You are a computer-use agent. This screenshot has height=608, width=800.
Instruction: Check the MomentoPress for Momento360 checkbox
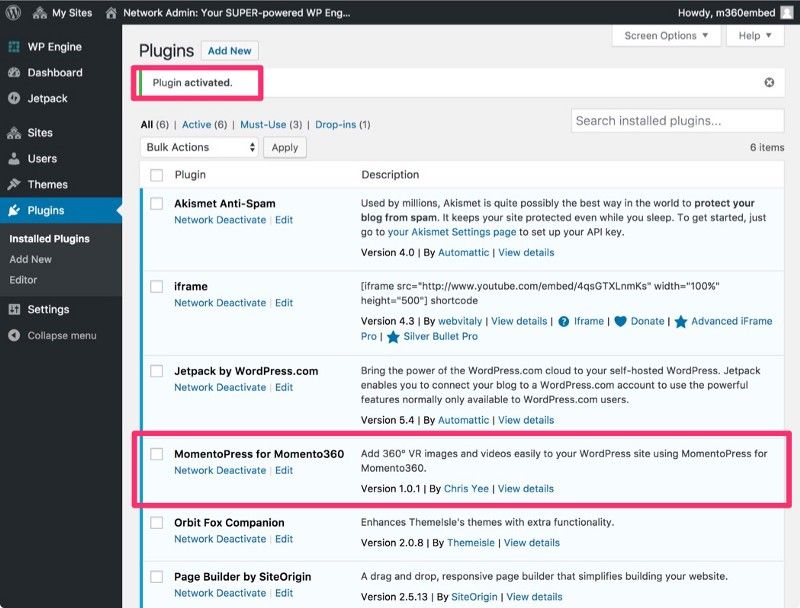click(157, 454)
